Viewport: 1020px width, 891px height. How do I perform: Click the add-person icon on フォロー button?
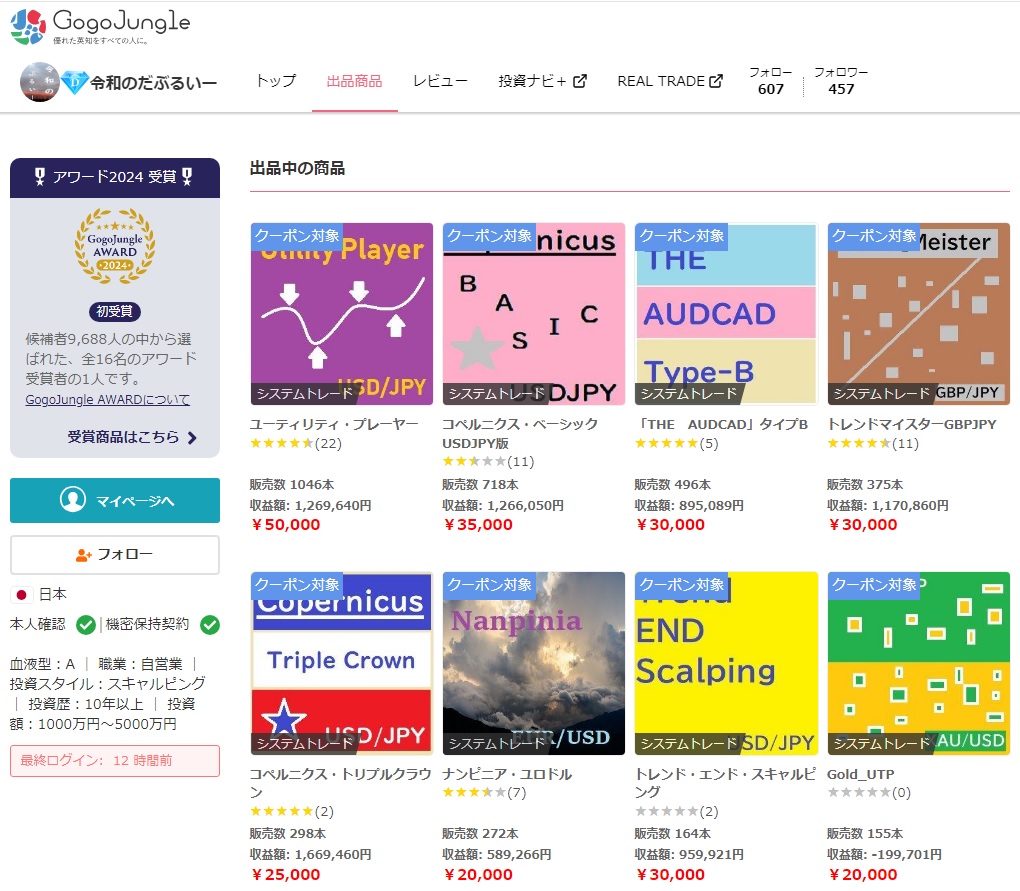pos(83,555)
